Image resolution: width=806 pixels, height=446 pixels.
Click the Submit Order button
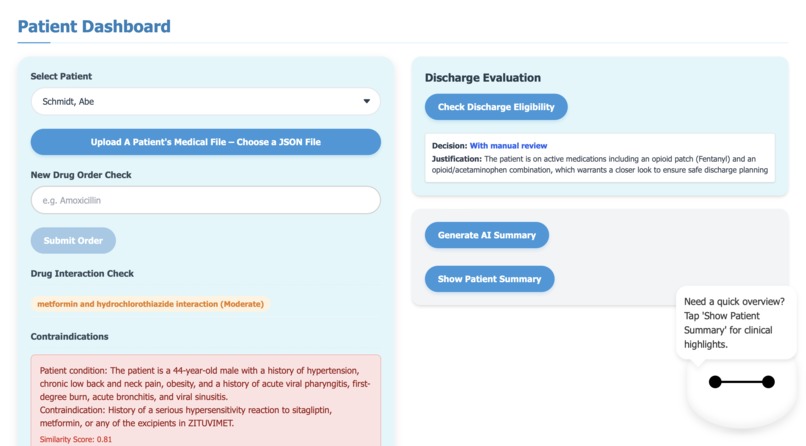coord(73,240)
